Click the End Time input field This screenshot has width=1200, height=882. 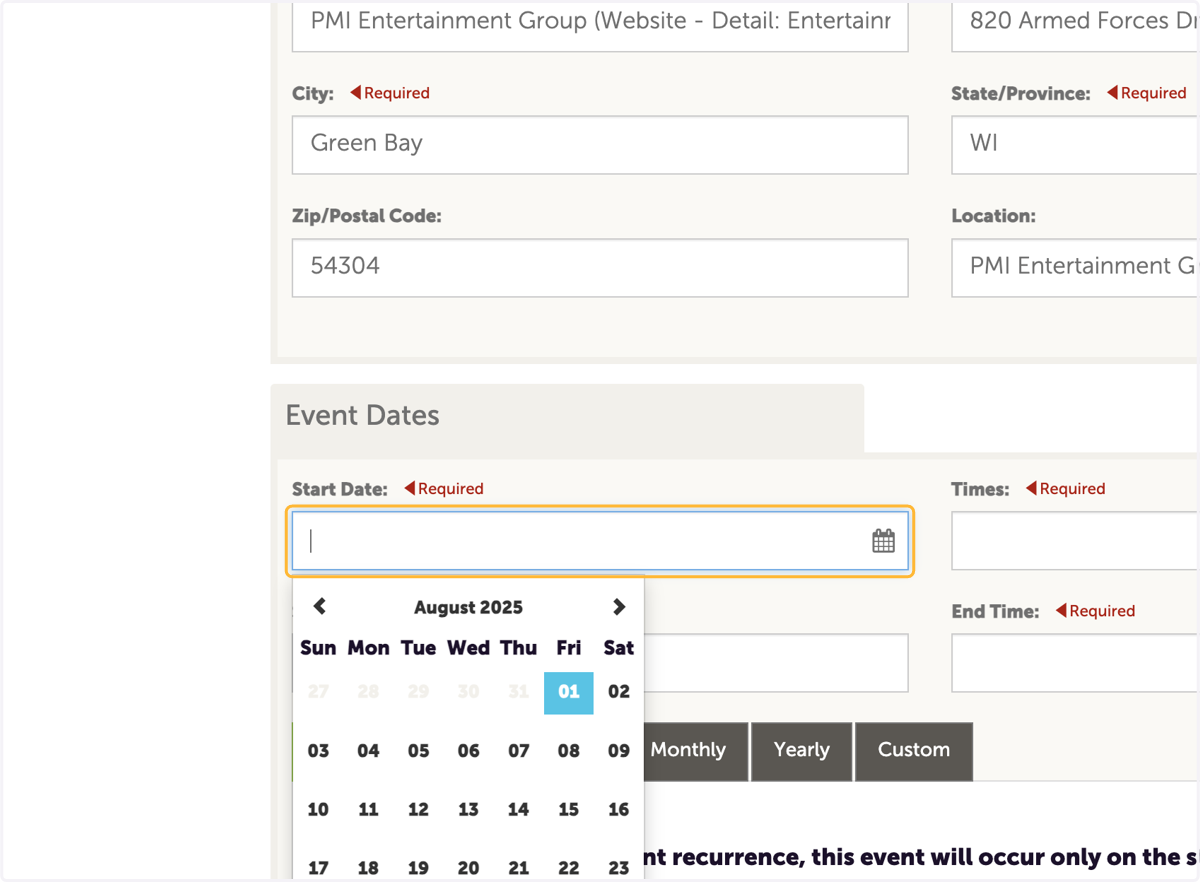1075,663
